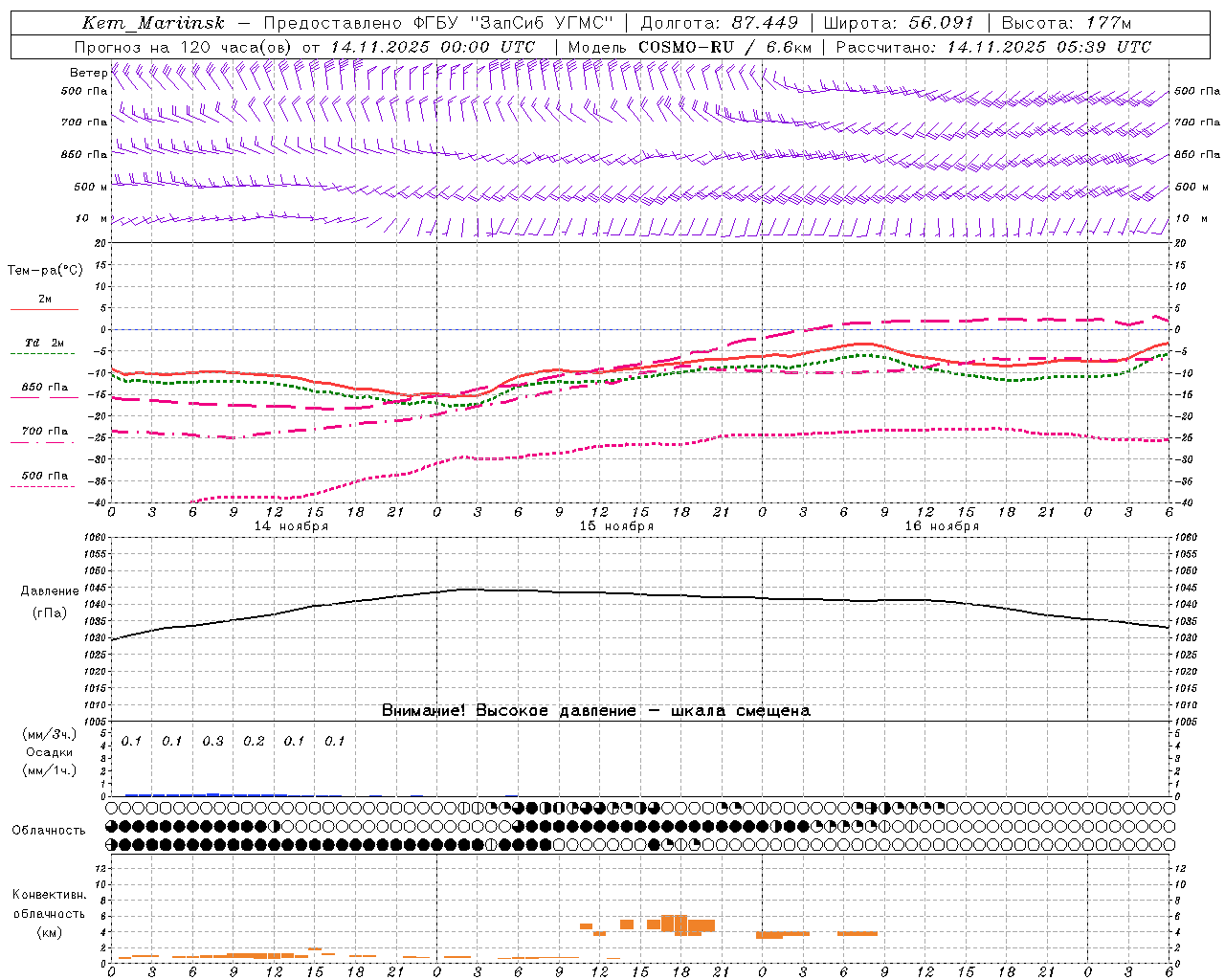Click the 500 гПа temperature legend entry
Viewport: 1225px width, 980px height.
point(45,476)
